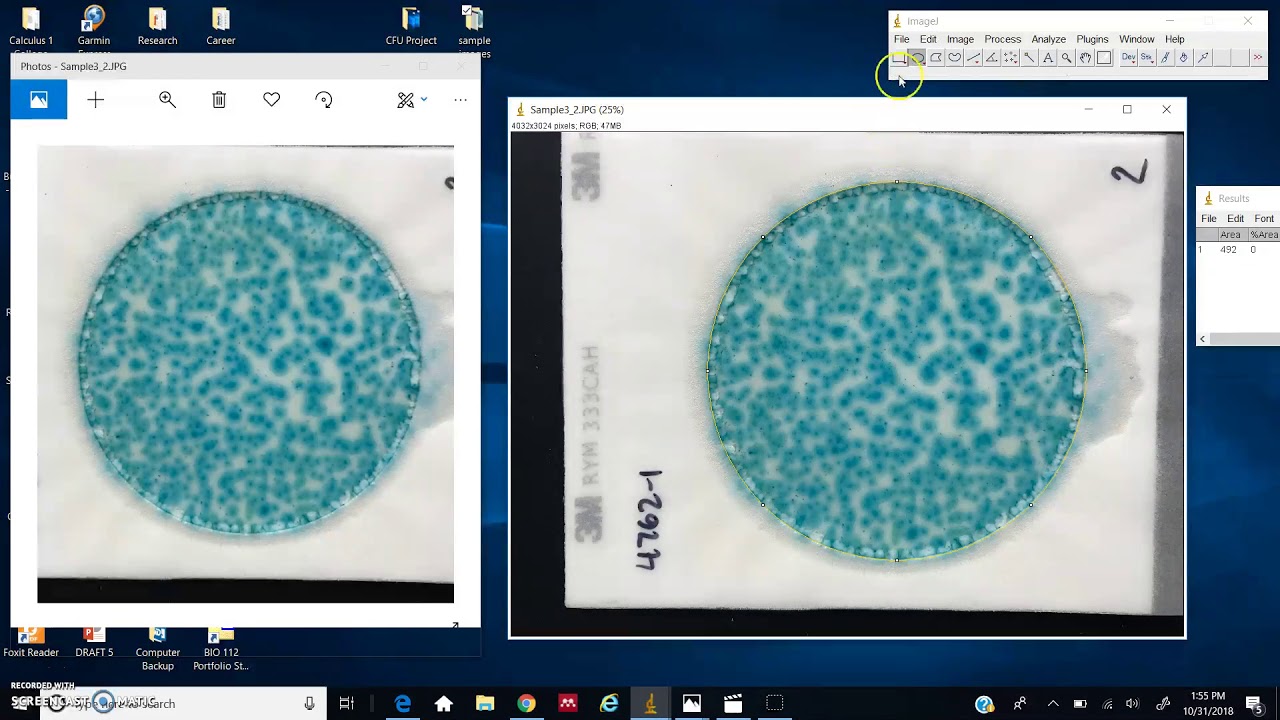Image resolution: width=1280 pixels, height=720 pixels.
Task: Select the Polygon selection tool in ImageJ
Action: [x=936, y=58]
